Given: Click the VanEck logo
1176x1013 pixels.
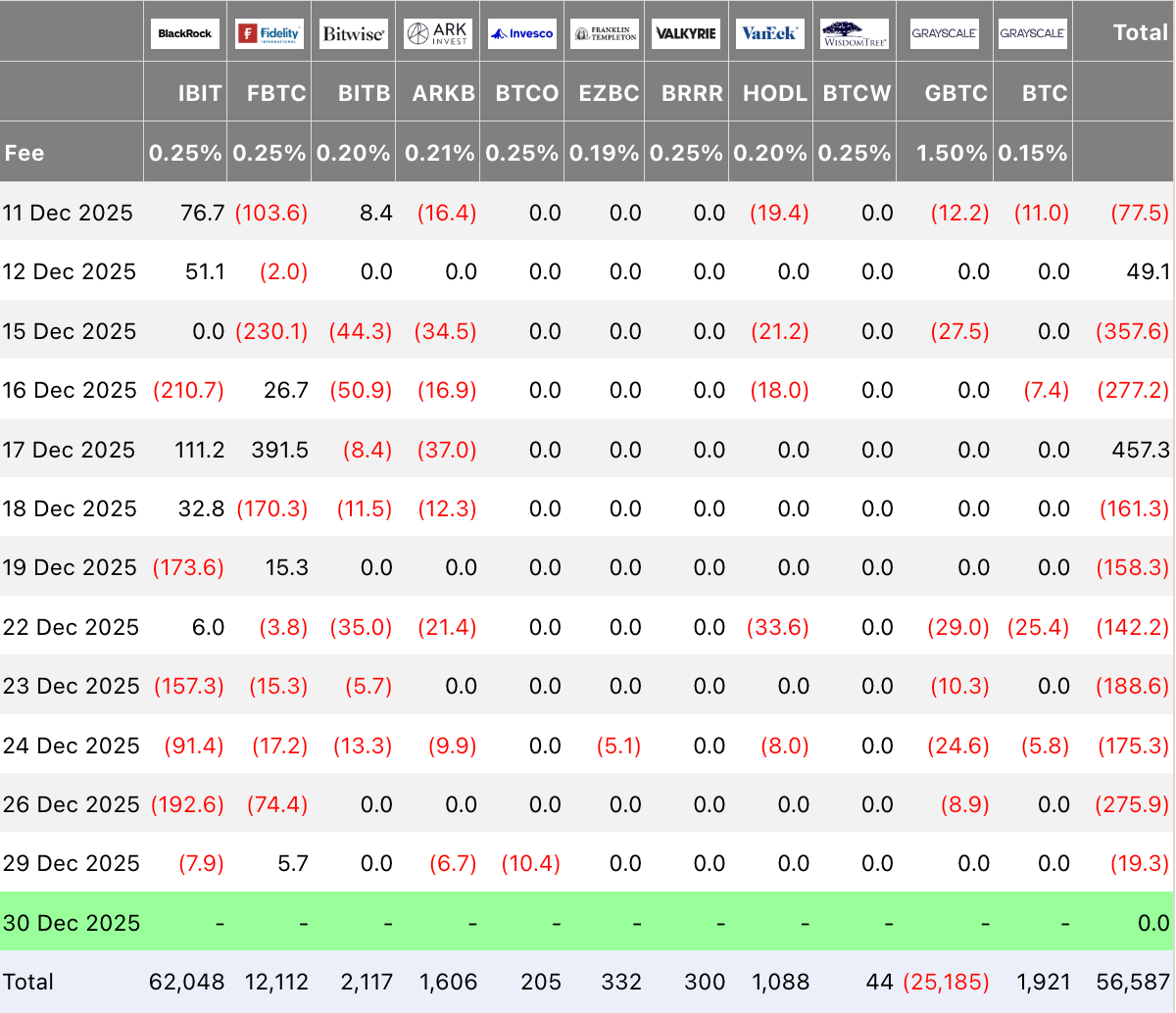Looking at the screenshot, I should click(x=770, y=33).
